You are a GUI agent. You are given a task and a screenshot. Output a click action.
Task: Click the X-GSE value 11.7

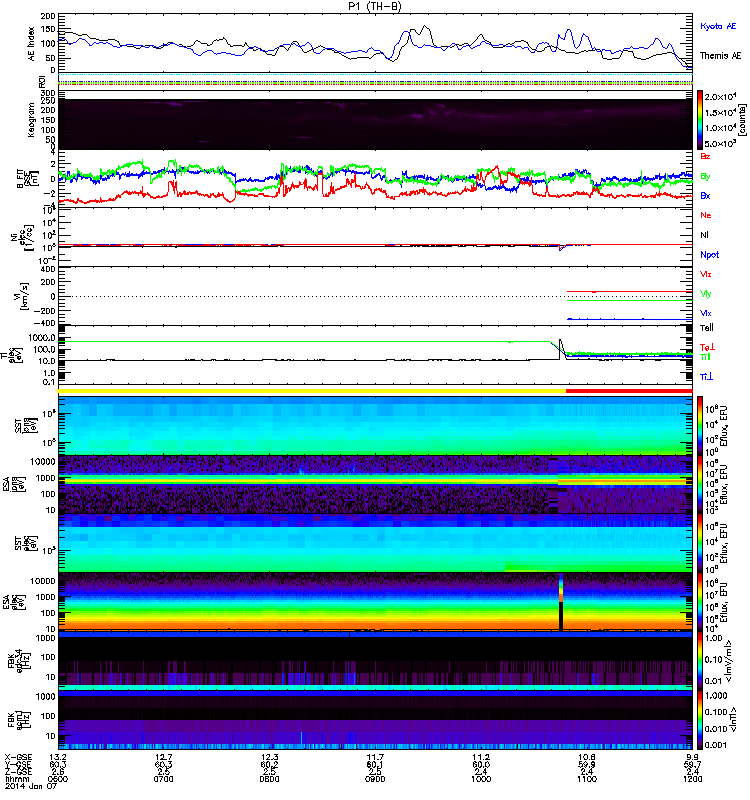point(375,757)
